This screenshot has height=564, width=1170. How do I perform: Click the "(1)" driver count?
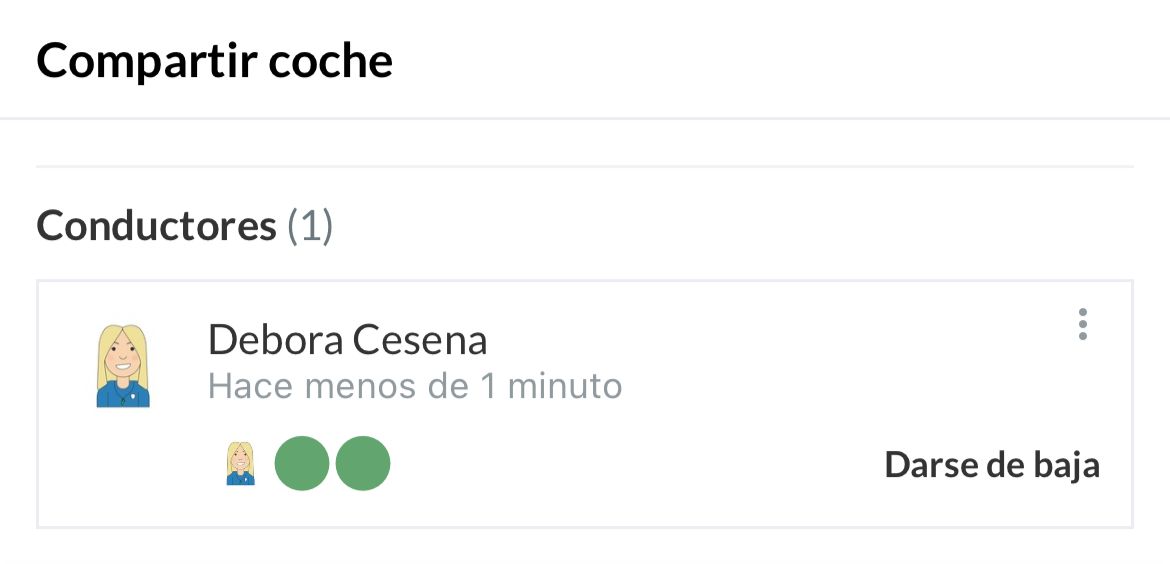point(310,227)
